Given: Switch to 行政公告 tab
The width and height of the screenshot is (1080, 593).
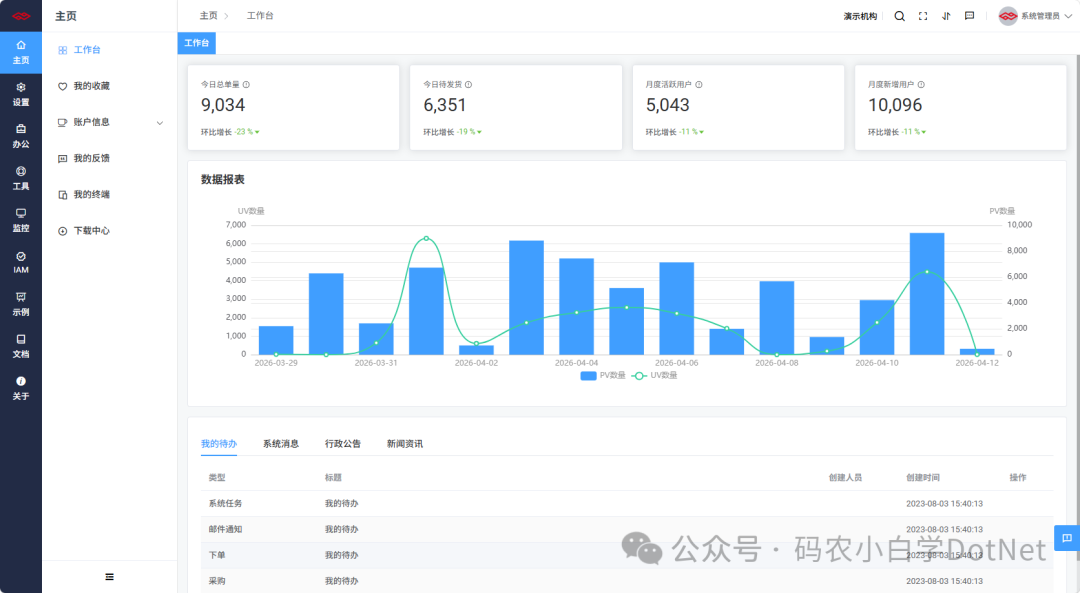Looking at the screenshot, I should [343, 444].
